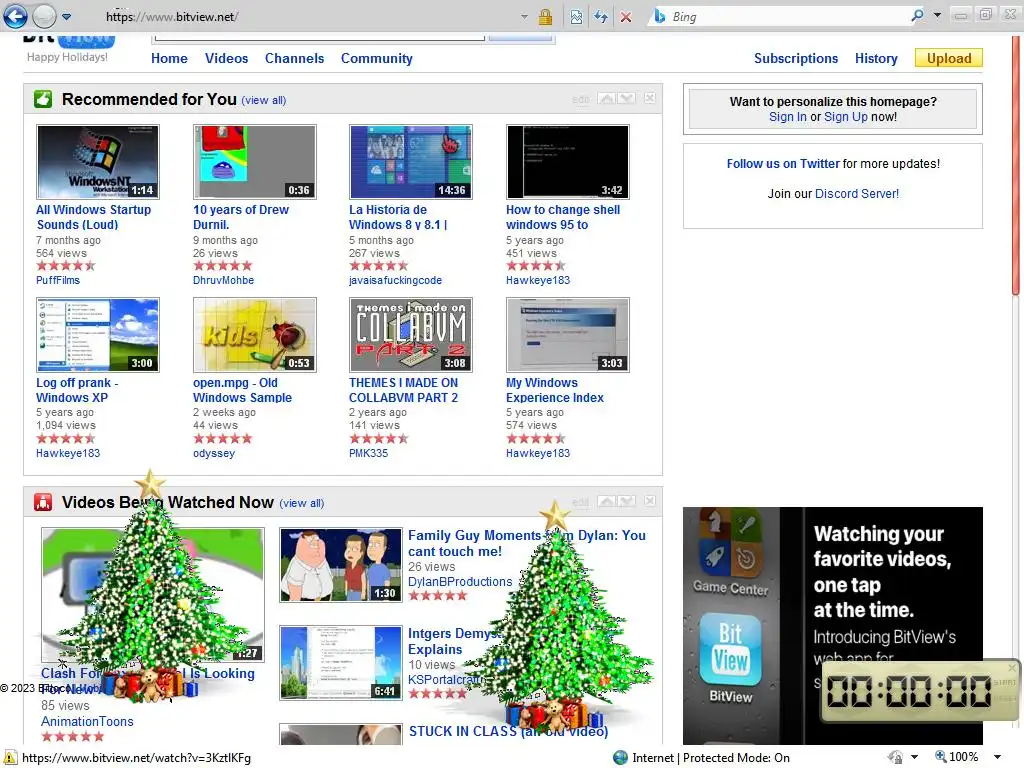Click the BitView web app advertisement banner
The height and width of the screenshot is (768, 1024).
click(x=833, y=626)
